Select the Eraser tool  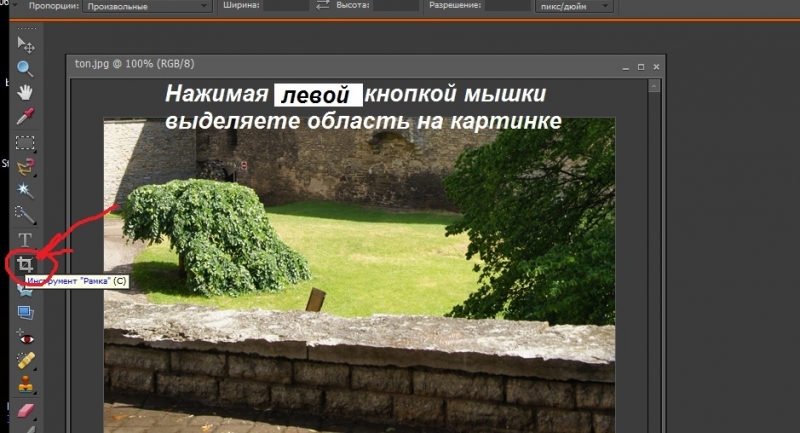coord(26,409)
